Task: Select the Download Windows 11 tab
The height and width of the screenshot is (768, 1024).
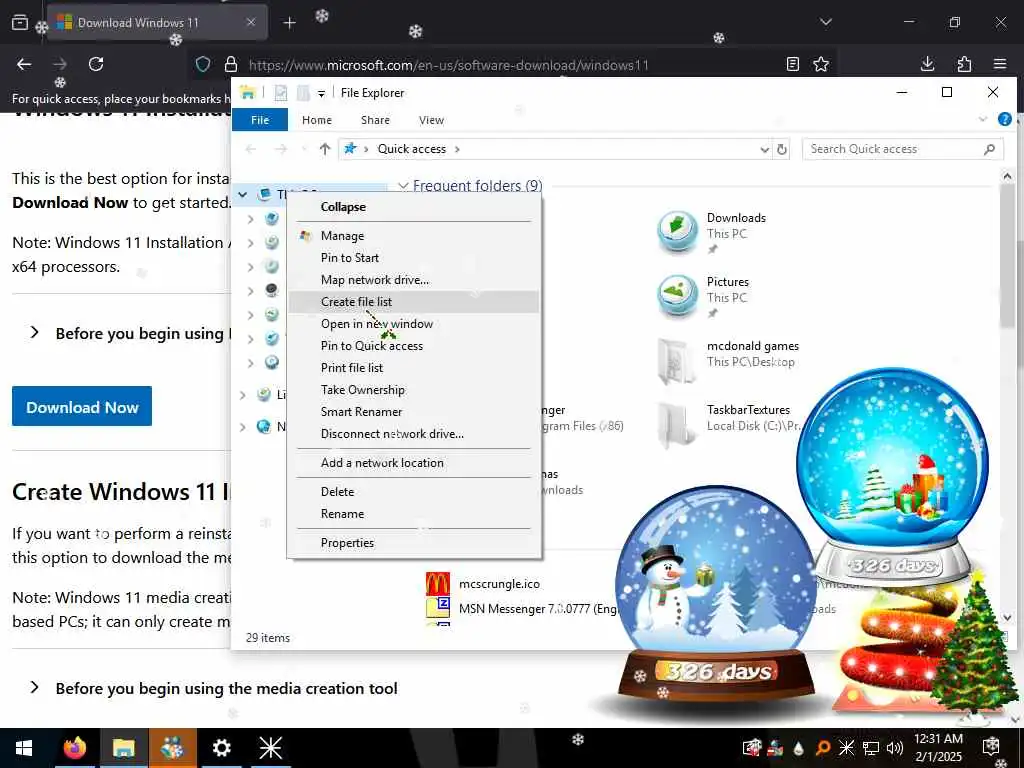Action: point(157,22)
